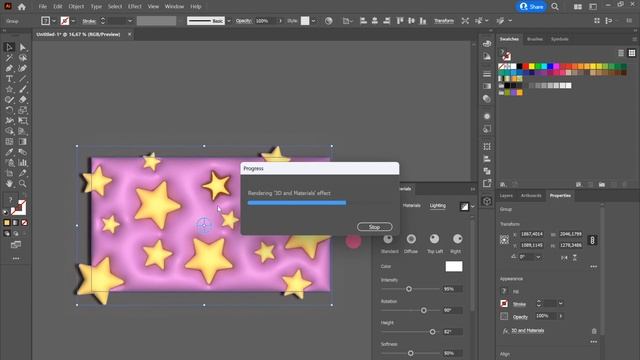Select the Pen tool
Screen dimensions: 640x360
coord(9,69)
